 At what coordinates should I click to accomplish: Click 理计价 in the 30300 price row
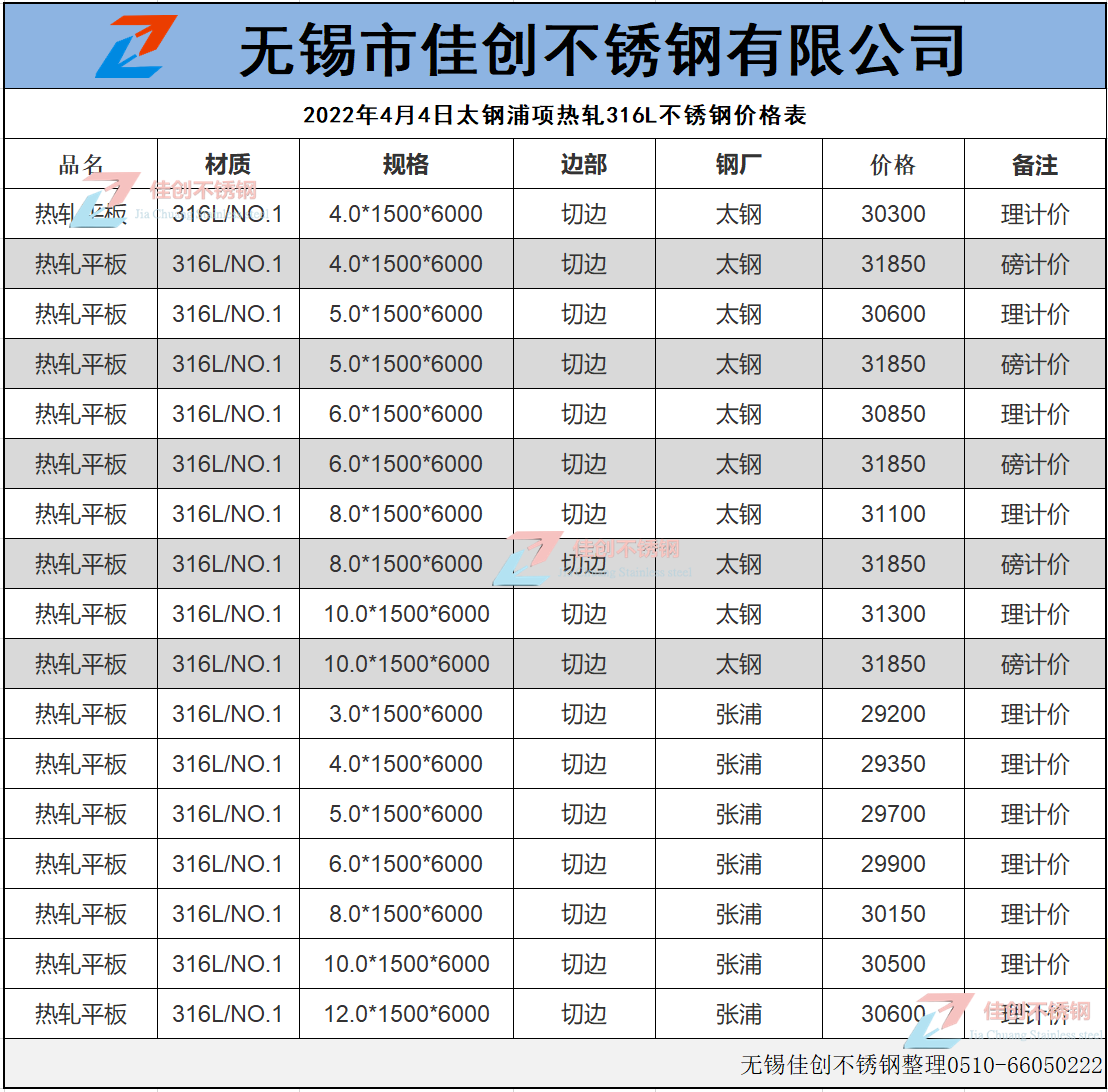tap(1035, 213)
